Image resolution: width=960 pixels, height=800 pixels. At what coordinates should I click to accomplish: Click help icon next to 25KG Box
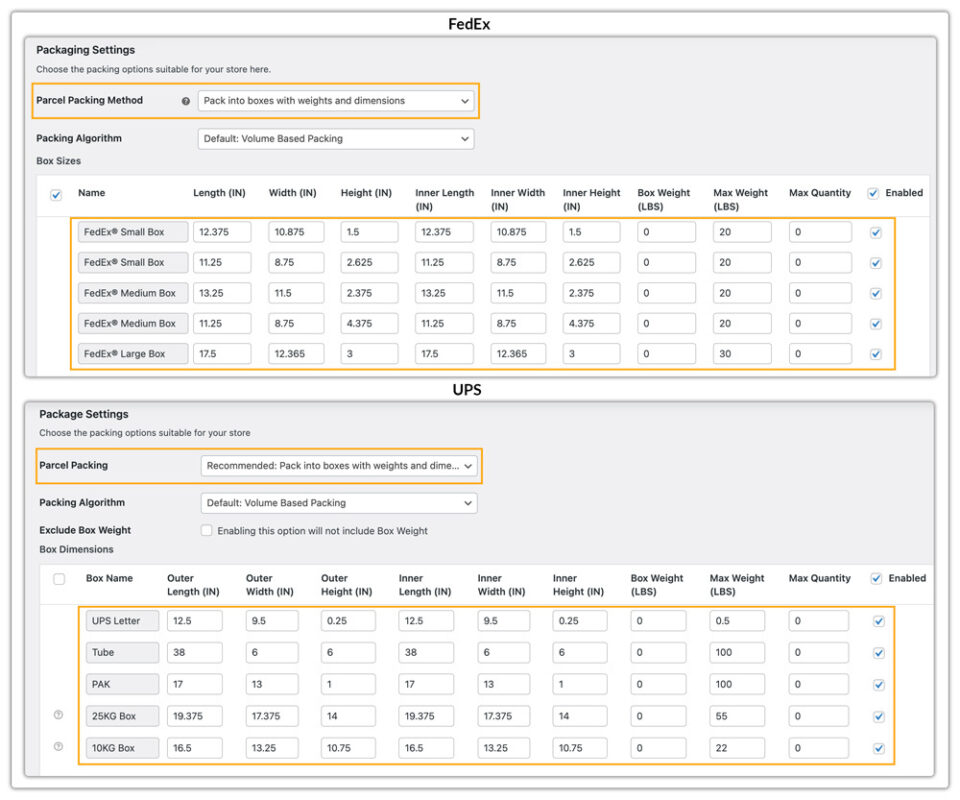58,715
